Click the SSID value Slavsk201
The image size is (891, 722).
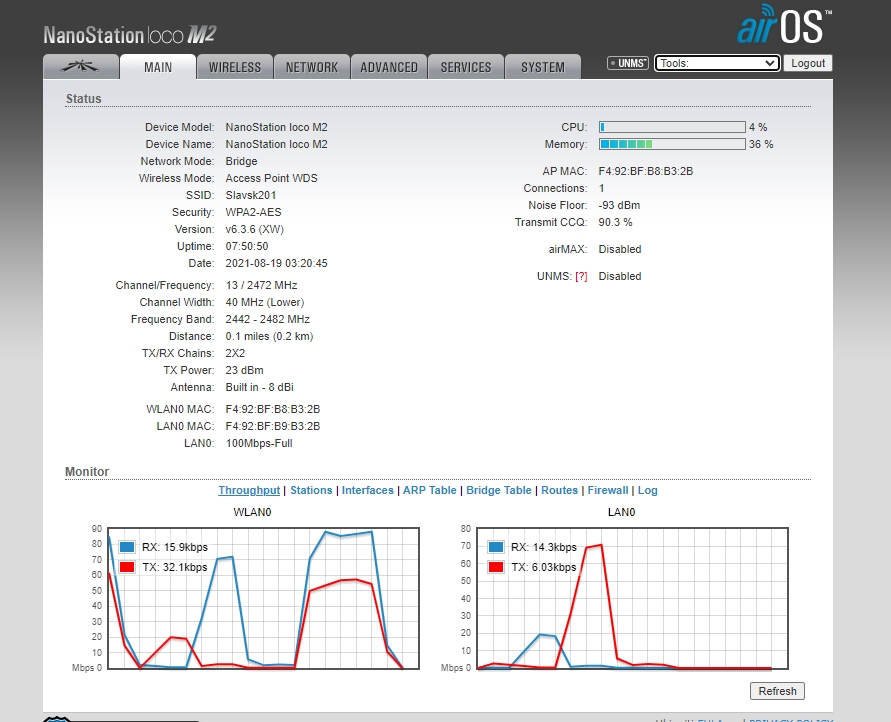tap(251, 195)
